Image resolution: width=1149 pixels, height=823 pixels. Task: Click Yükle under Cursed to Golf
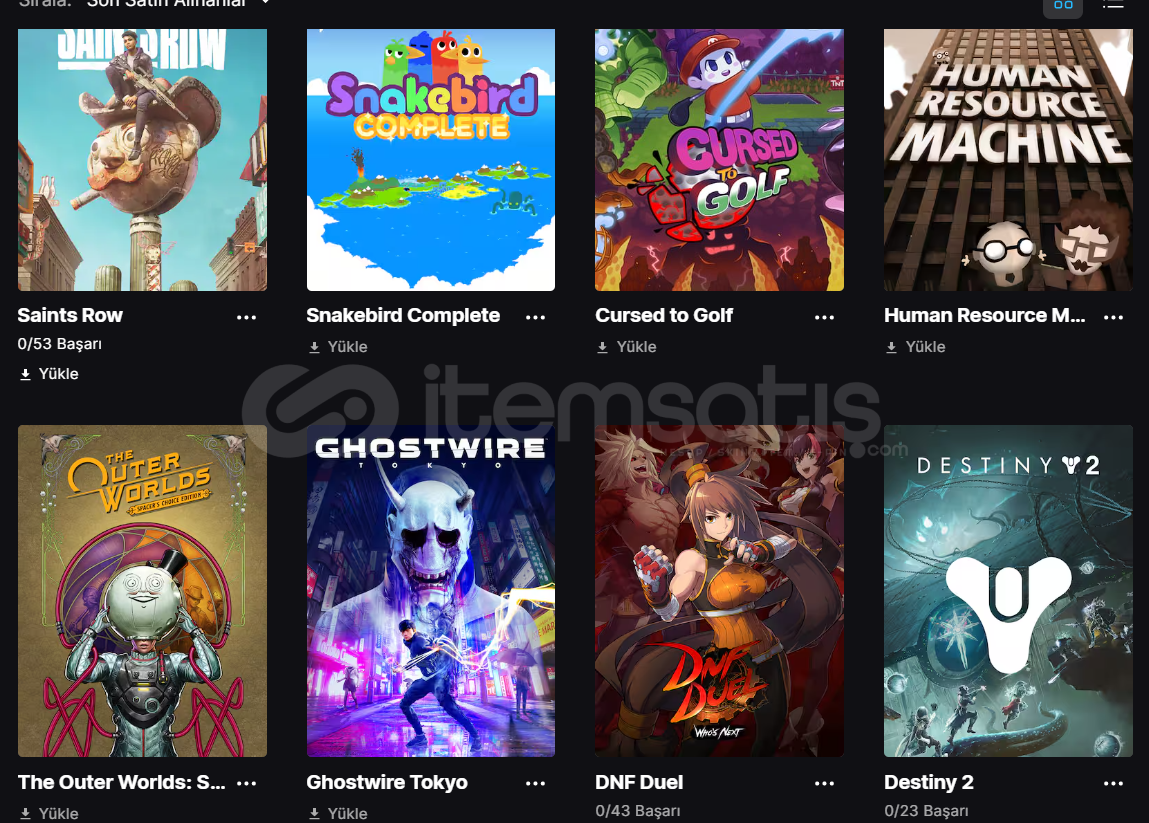[627, 347]
